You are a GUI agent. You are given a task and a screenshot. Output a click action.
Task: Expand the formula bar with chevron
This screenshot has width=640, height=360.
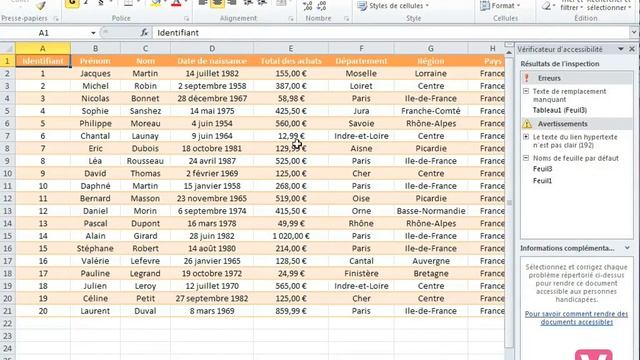[634, 33]
